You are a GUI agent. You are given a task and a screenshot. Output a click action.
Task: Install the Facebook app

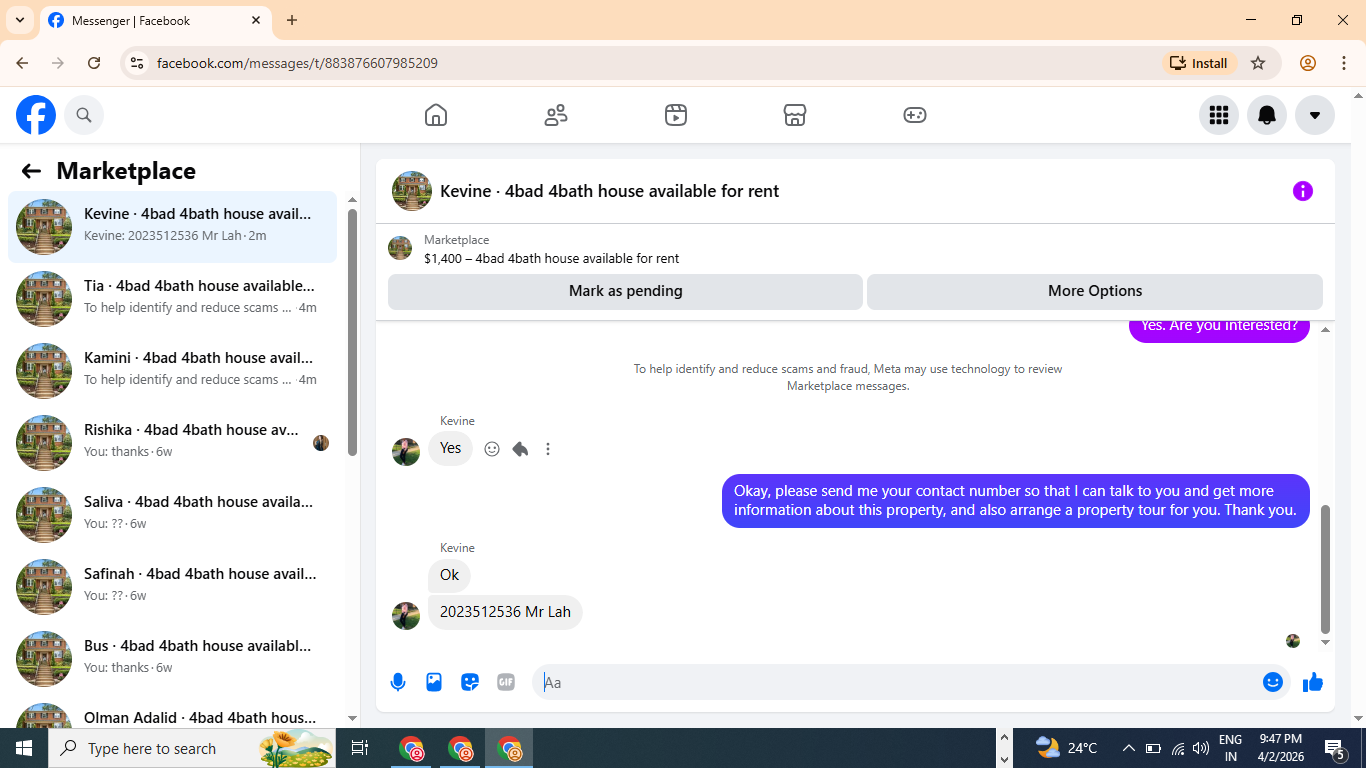(x=1199, y=63)
